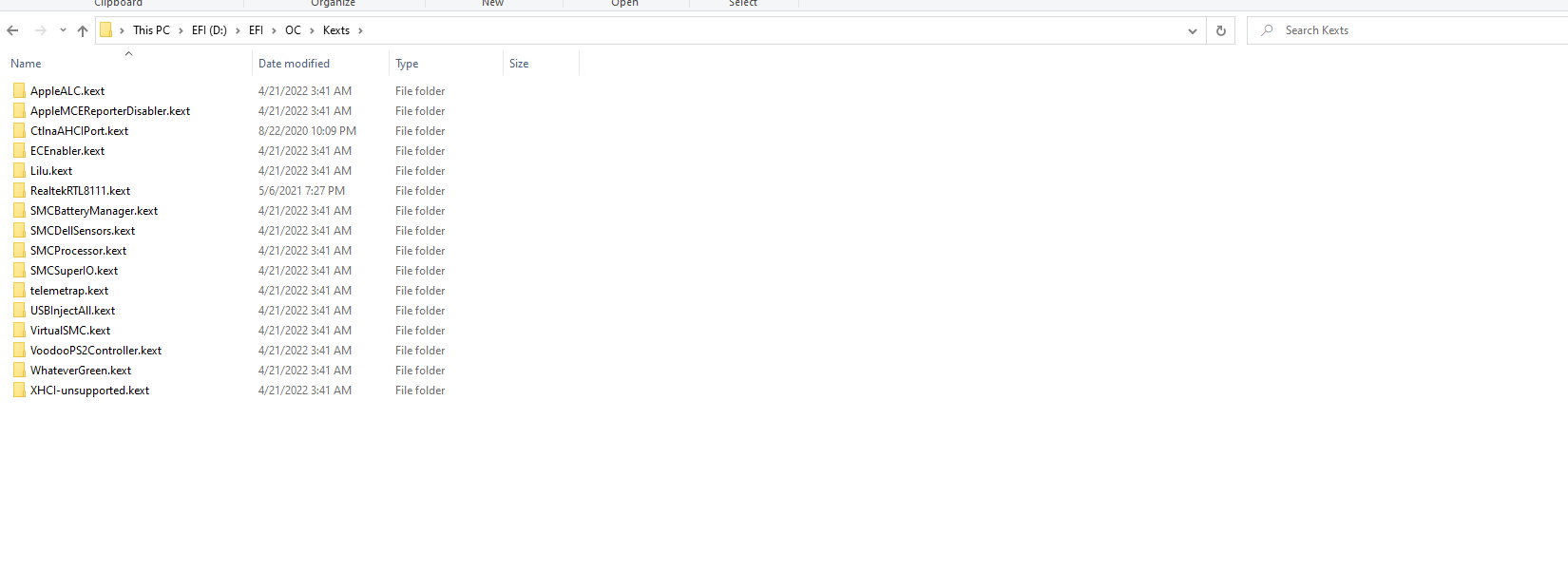Click date 5/6/2021 7:27 PM
Image resolution: width=1568 pixels, height=572 pixels.
pyautogui.click(x=301, y=191)
